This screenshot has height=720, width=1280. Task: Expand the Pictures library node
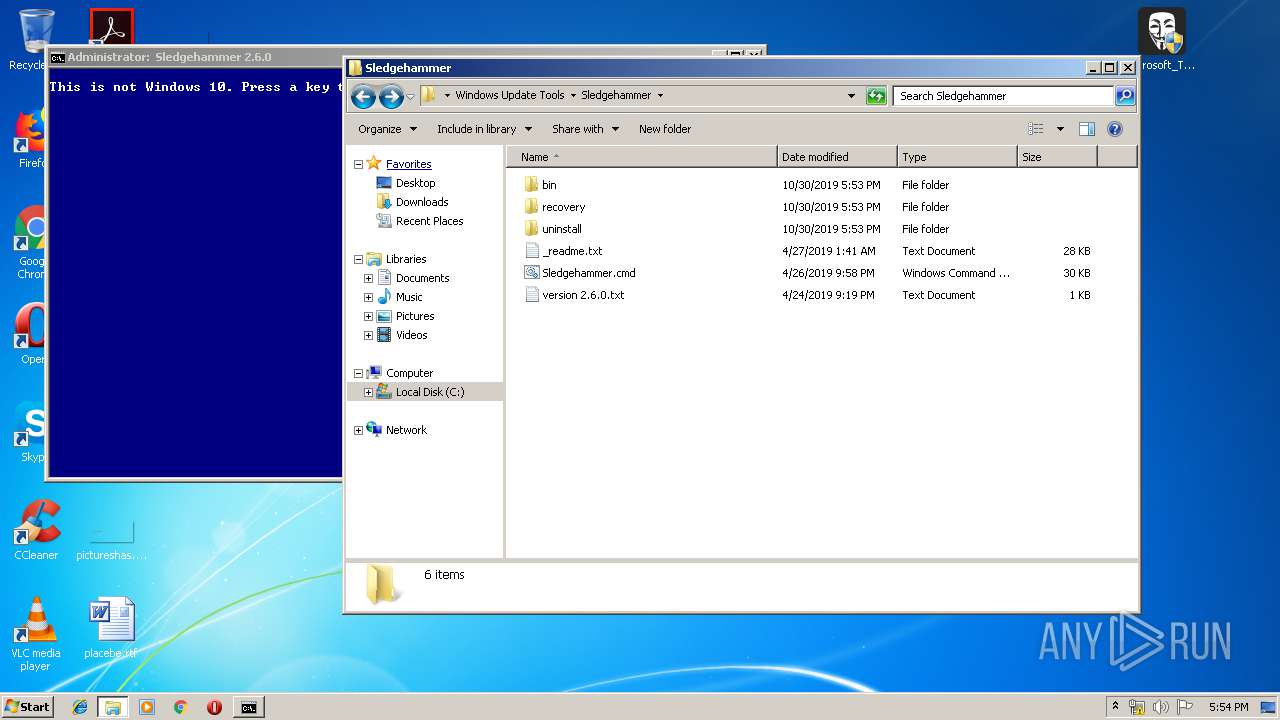[368, 316]
